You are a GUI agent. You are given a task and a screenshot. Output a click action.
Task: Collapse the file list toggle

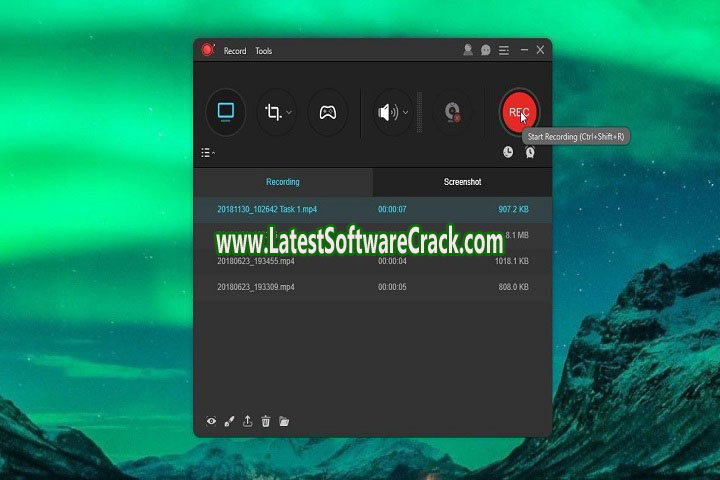208,153
